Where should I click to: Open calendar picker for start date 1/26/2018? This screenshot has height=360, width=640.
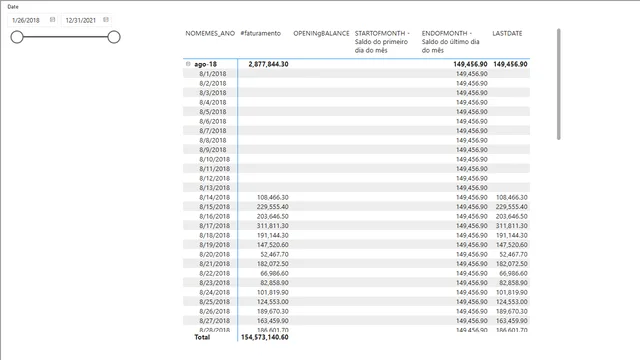click(x=52, y=20)
